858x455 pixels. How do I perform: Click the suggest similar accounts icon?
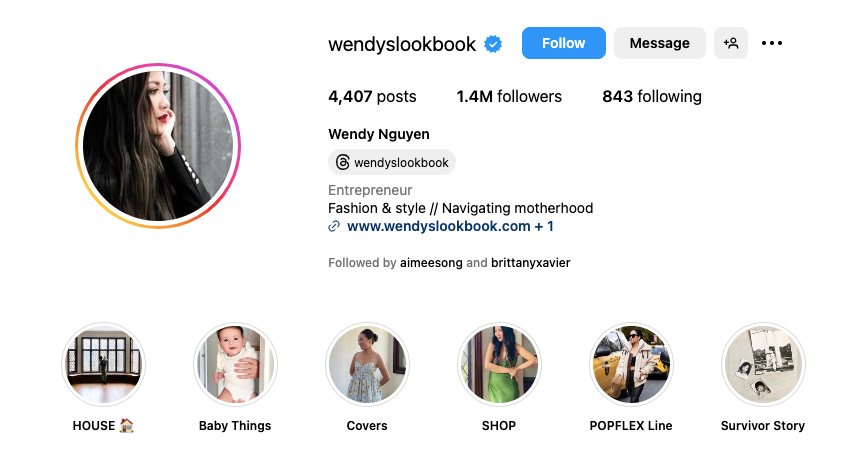(731, 43)
